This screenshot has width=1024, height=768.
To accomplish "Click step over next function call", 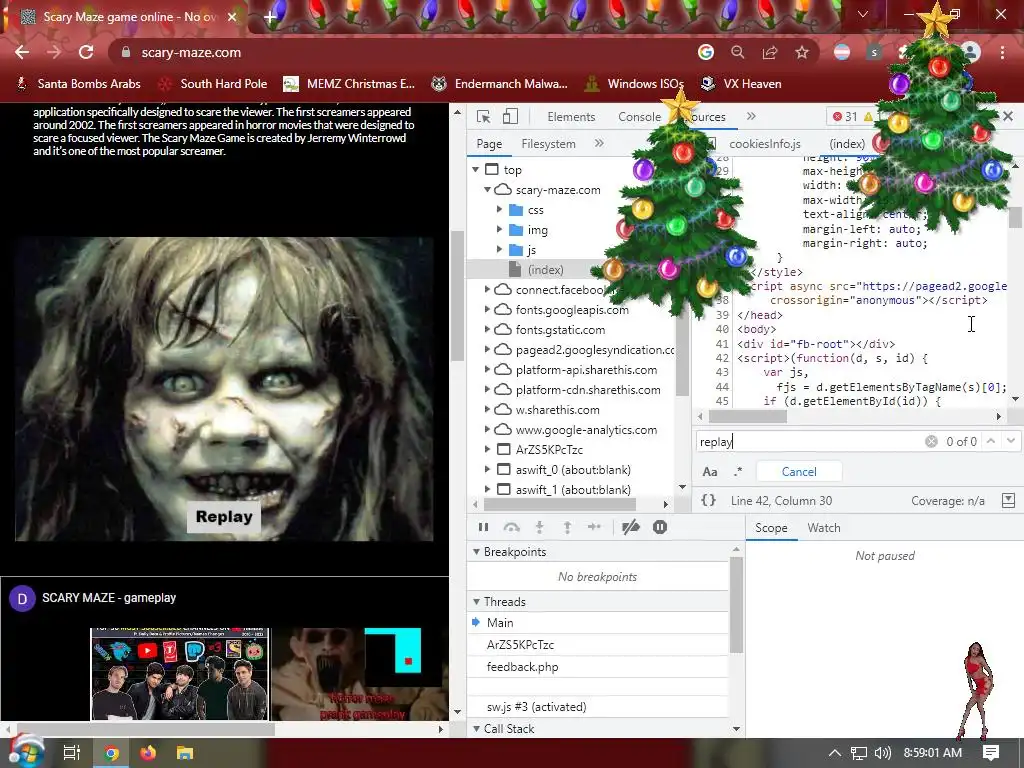I will point(511,527).
